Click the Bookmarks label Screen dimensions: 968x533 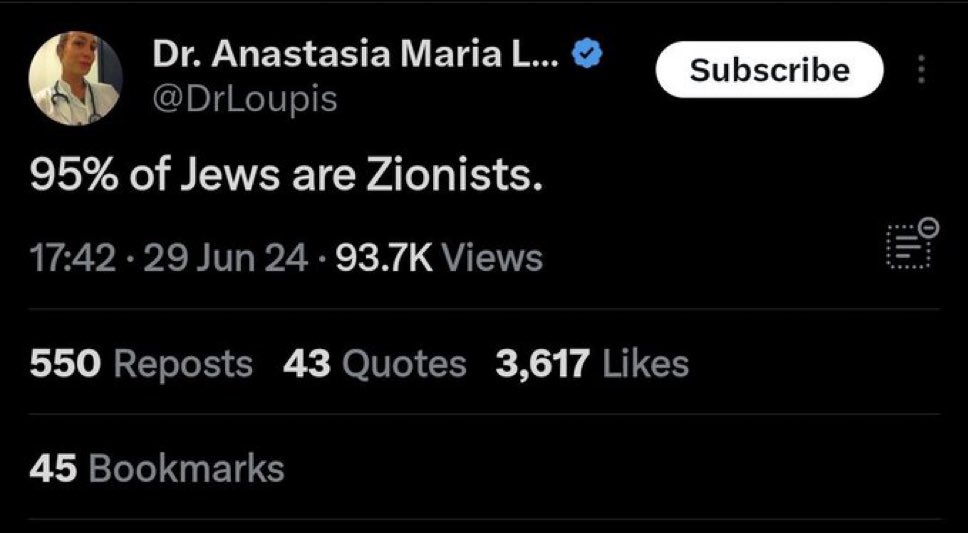pos(186,468)
